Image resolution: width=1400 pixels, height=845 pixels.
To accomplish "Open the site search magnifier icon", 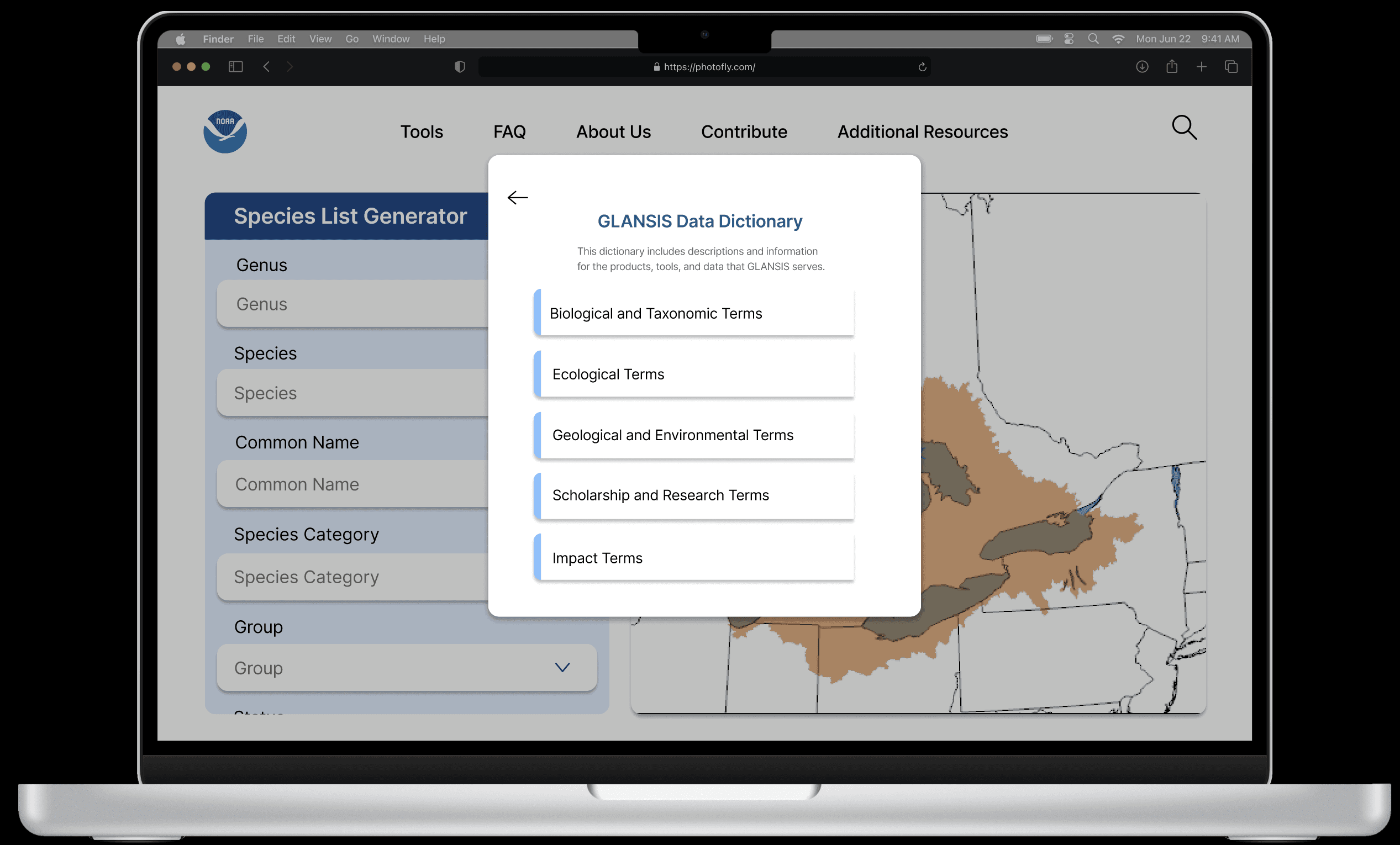I will (x=1184, y=128).
